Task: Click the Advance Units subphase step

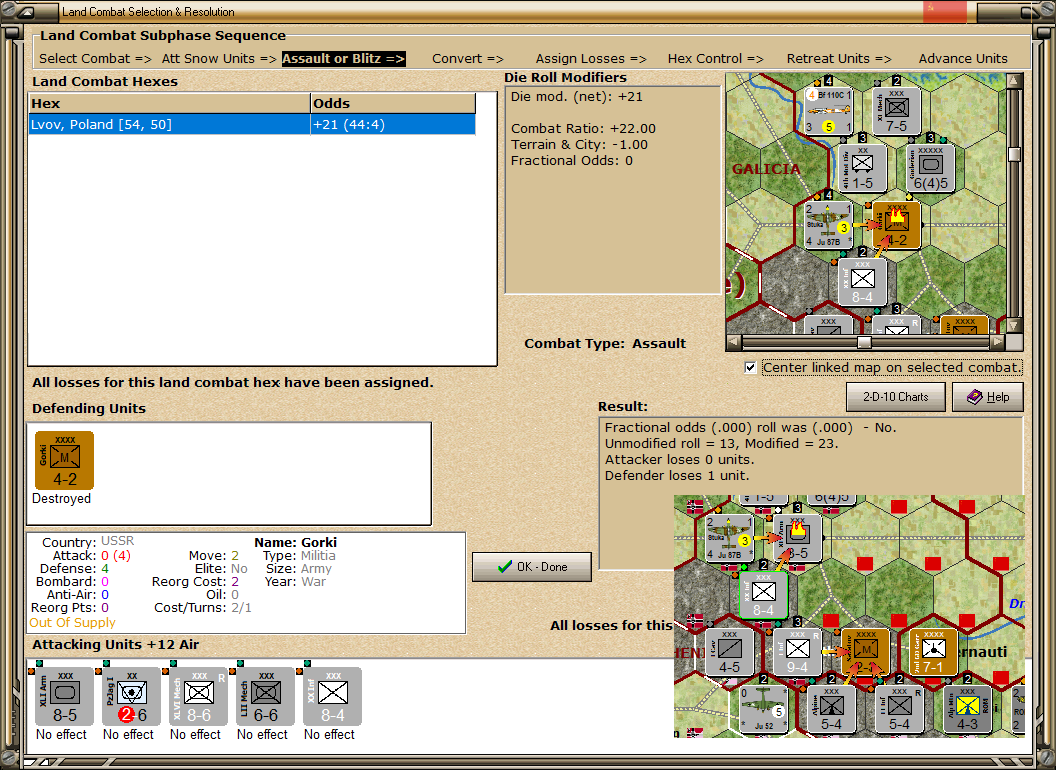Action: coord(963,59)
